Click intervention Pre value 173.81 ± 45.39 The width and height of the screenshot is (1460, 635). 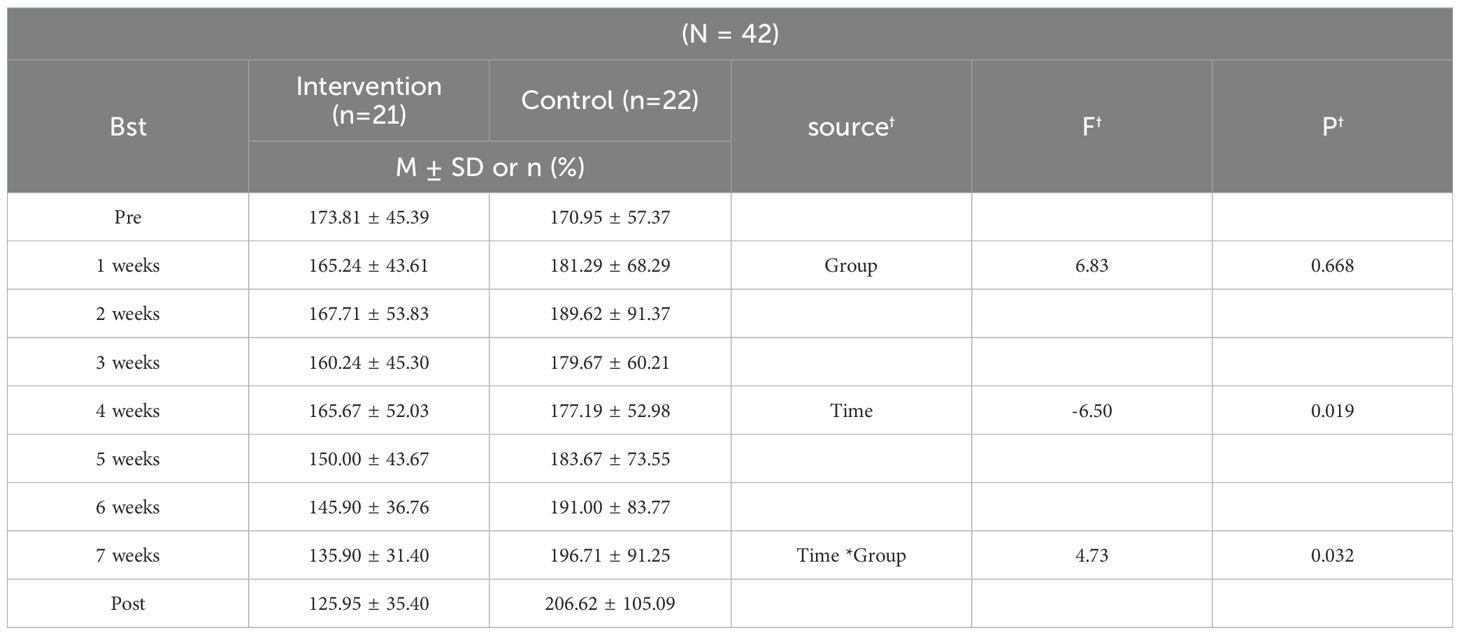pos(368,217)
